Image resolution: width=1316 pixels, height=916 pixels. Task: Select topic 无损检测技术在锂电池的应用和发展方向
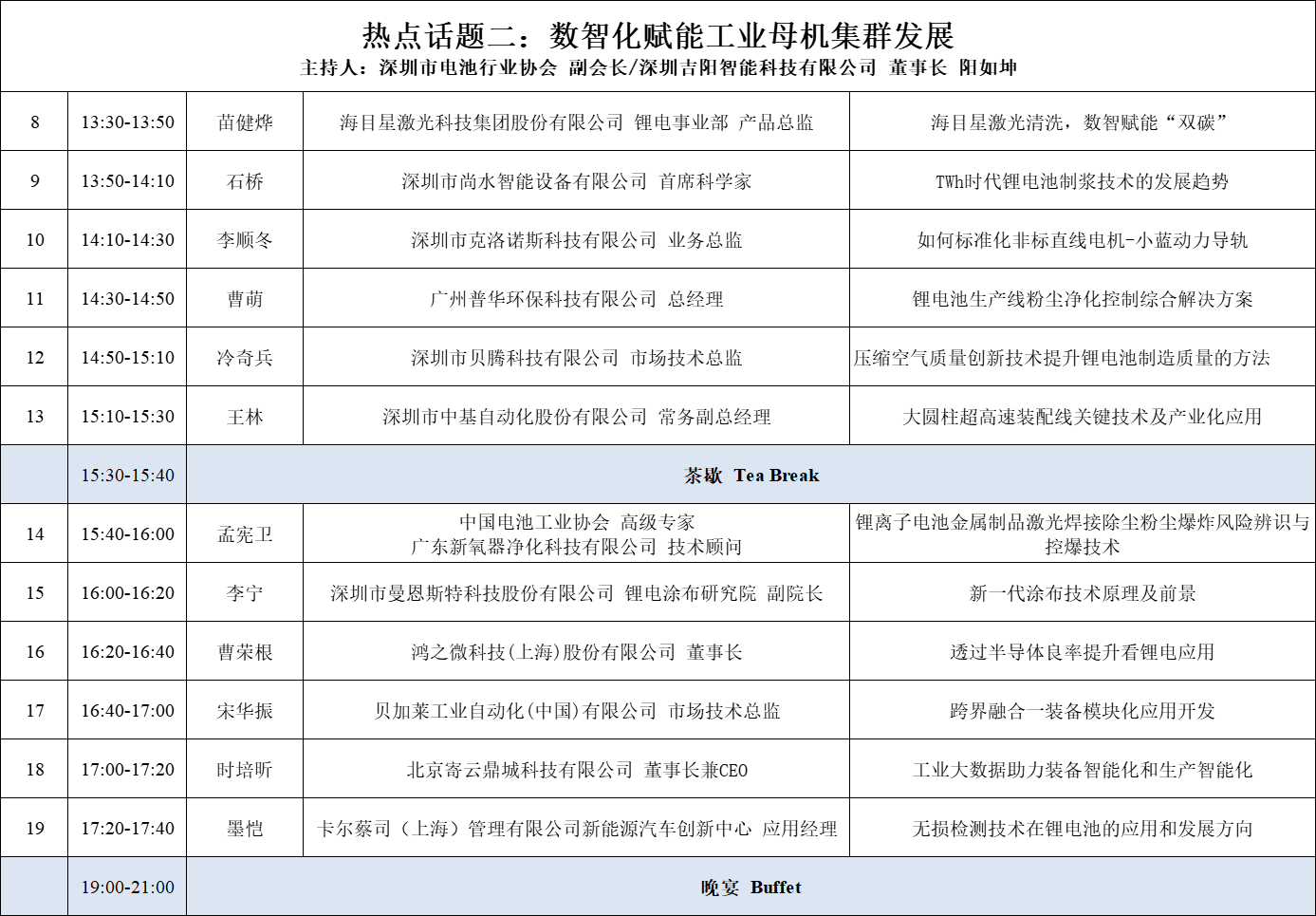pos(1083,828)
